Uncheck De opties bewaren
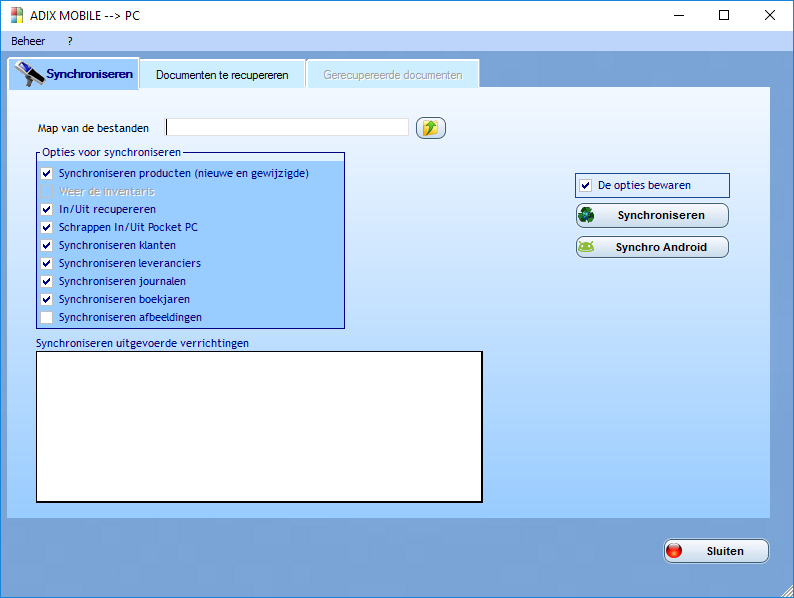794x598 pixels. coord(586,185)
